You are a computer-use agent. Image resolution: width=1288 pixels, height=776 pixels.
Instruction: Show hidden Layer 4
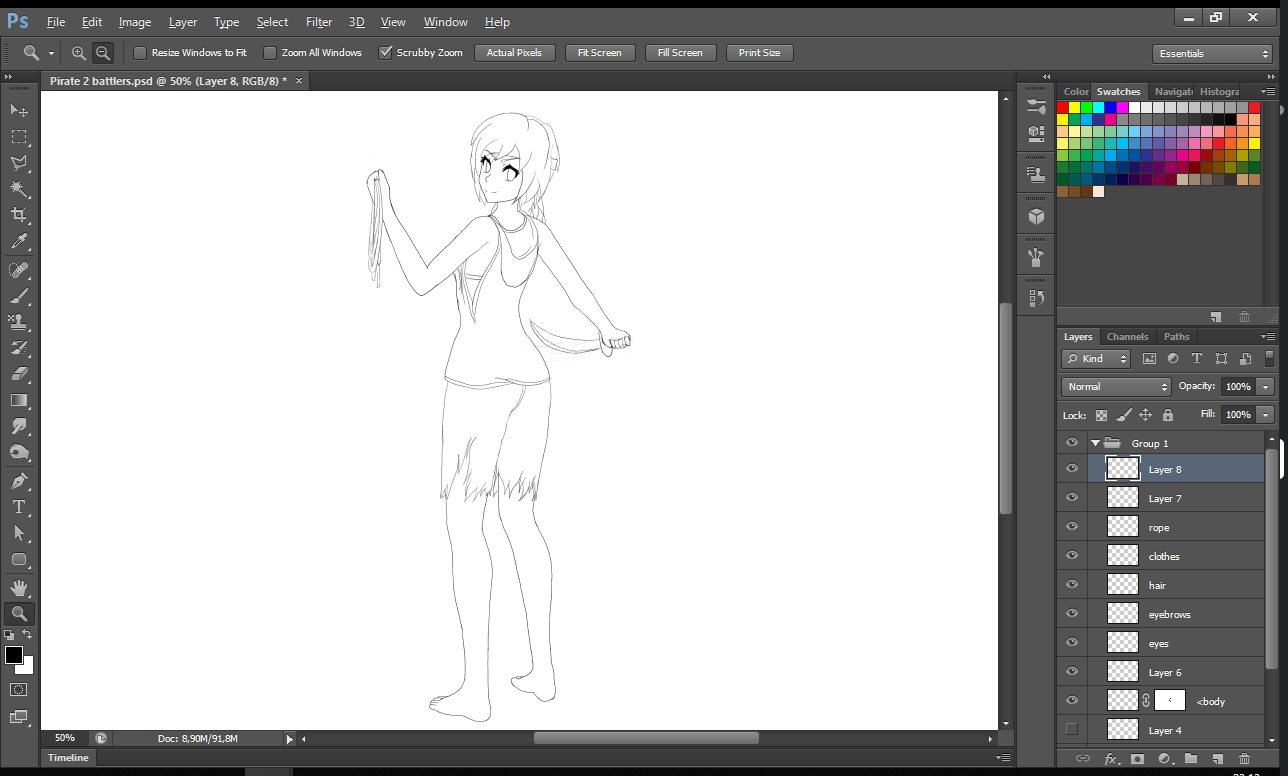(x=1072, y=729)
